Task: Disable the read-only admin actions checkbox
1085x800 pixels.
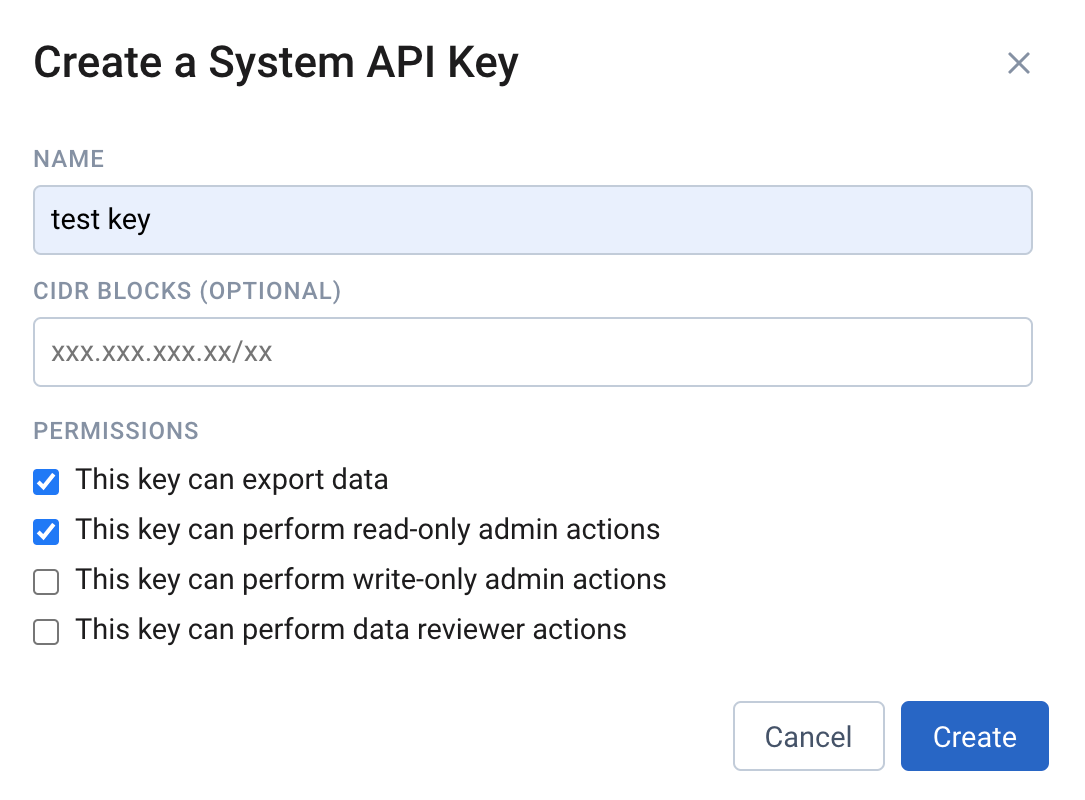Action: tap(46, 532)
